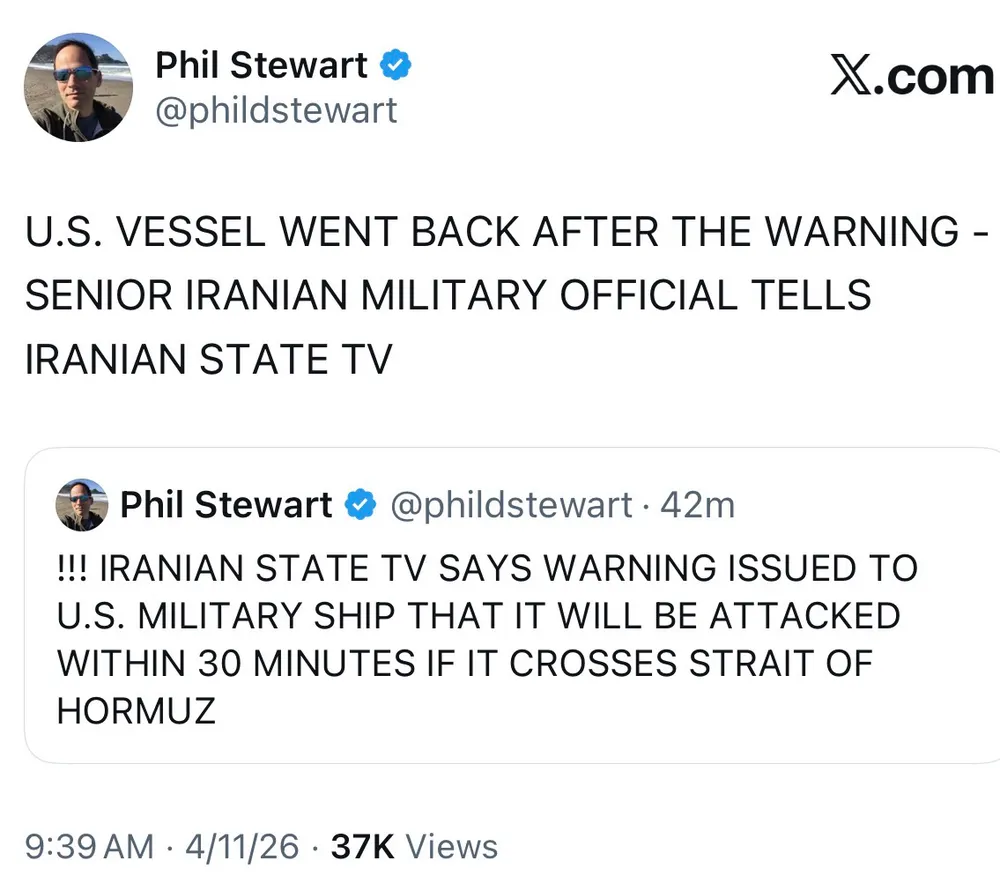1000x892 pixels.
Task: Click the "Views" label at the bottom
Action: (x=452, y=847)
